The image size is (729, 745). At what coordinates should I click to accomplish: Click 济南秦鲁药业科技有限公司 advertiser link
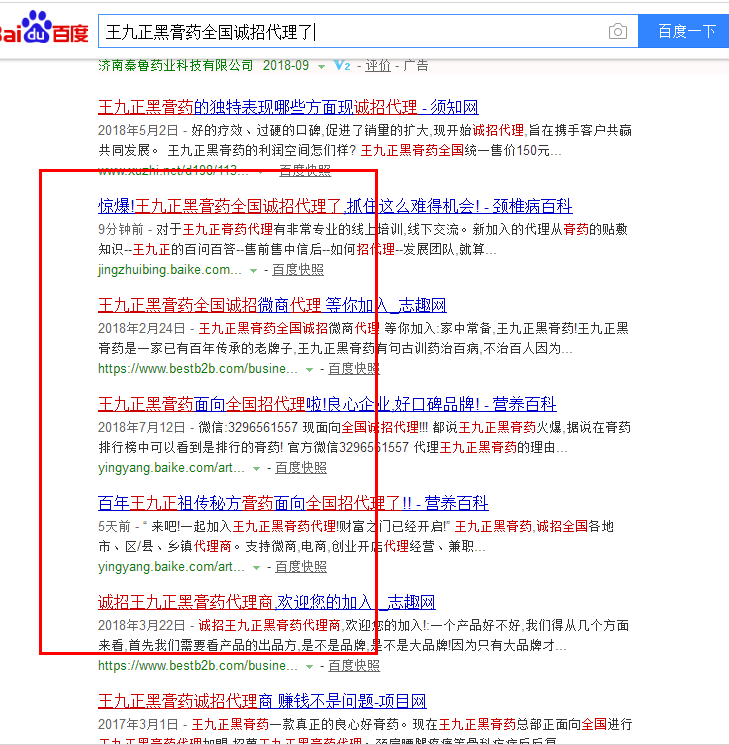175,66
